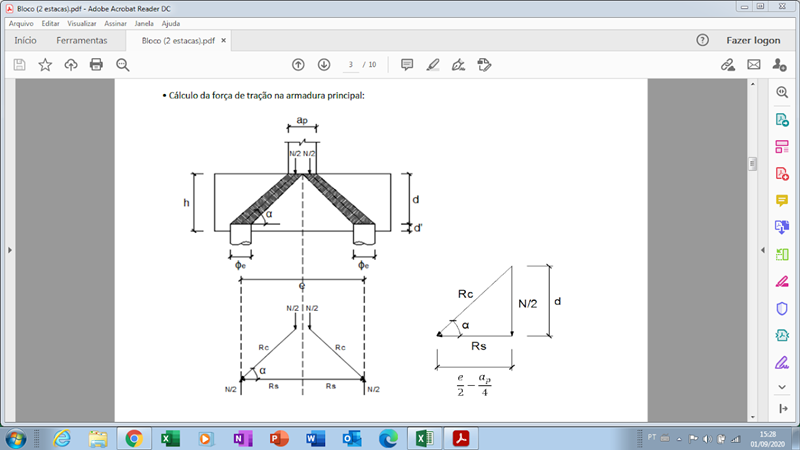This screenshot has width=800, height=450.
Task: Collapse the right tools pane with the arrow
Action: pyautogui.click(x=783, y=409)
